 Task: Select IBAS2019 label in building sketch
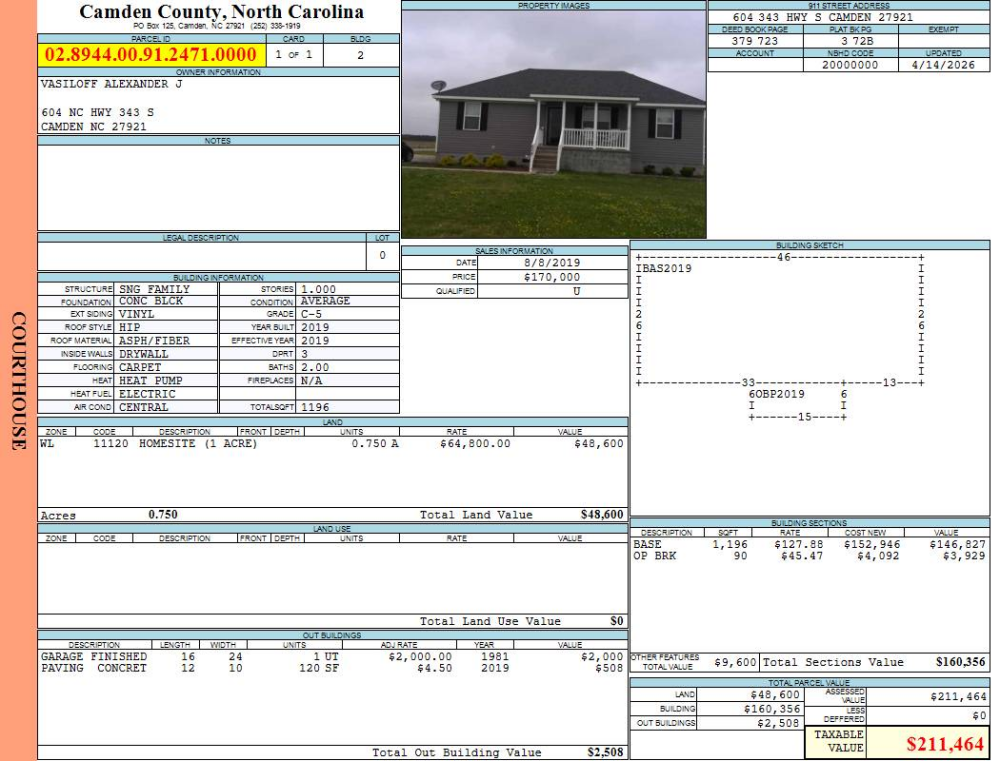pyautogui.click(x=663, y=269)
